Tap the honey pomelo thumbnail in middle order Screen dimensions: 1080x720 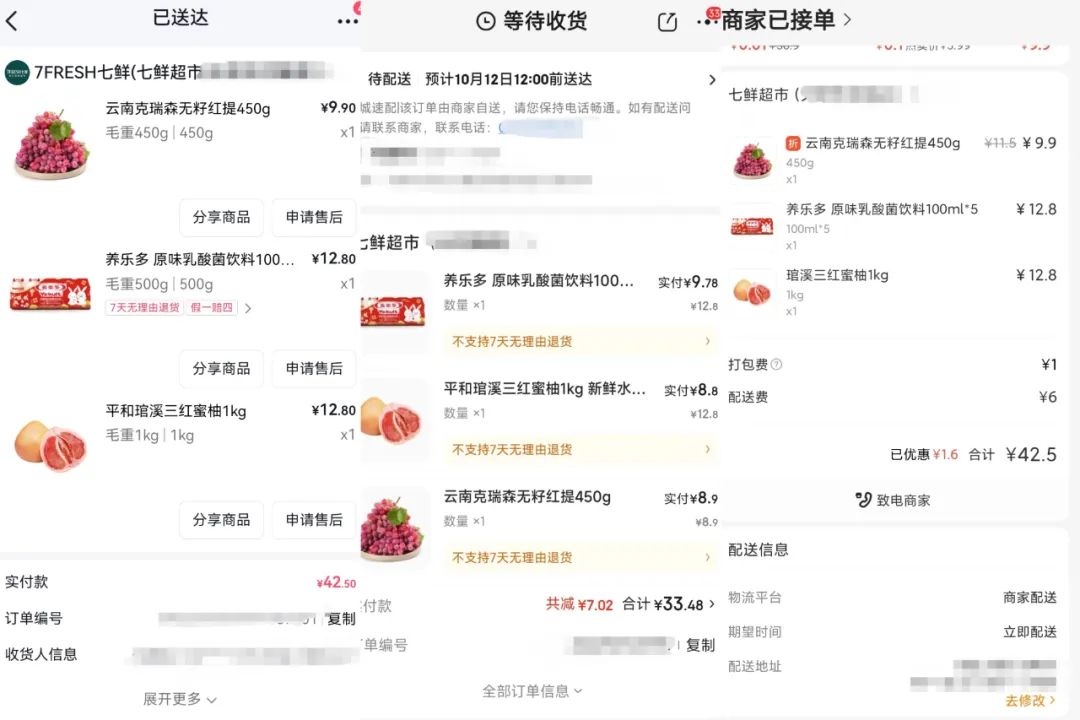(x=393, y=420)
